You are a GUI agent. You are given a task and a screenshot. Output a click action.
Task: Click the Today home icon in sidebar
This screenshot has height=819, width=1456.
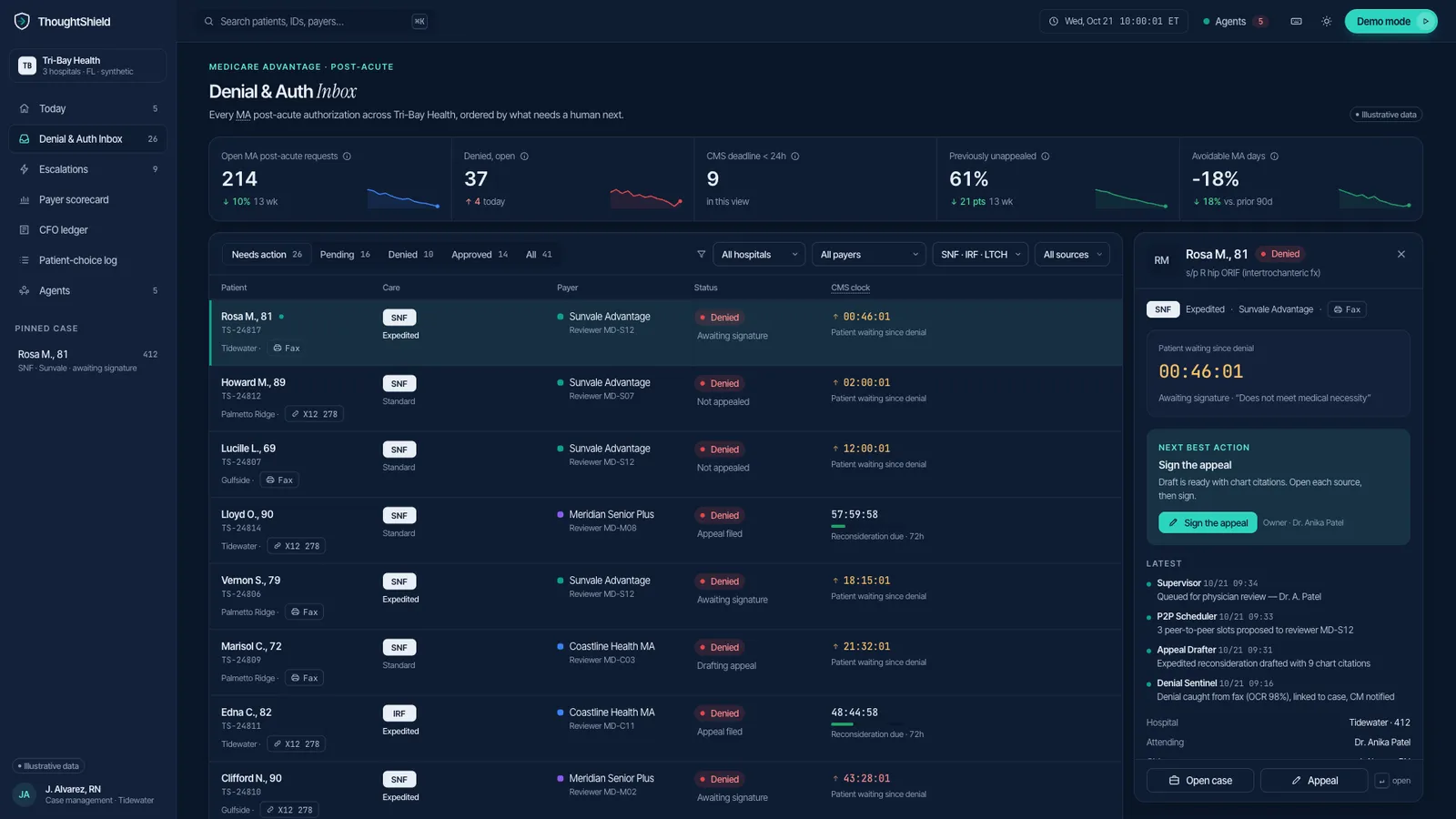25,108
